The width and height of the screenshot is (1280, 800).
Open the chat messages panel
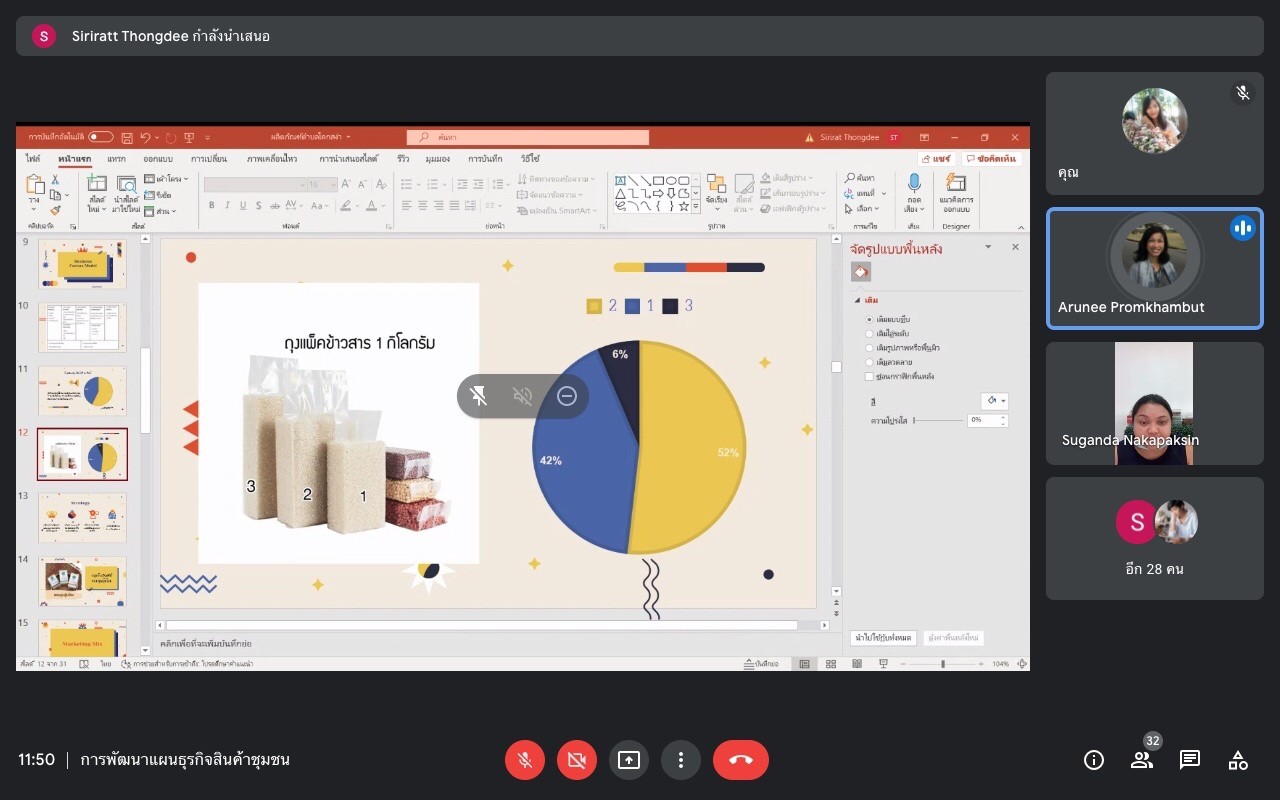pos(1189,760)
